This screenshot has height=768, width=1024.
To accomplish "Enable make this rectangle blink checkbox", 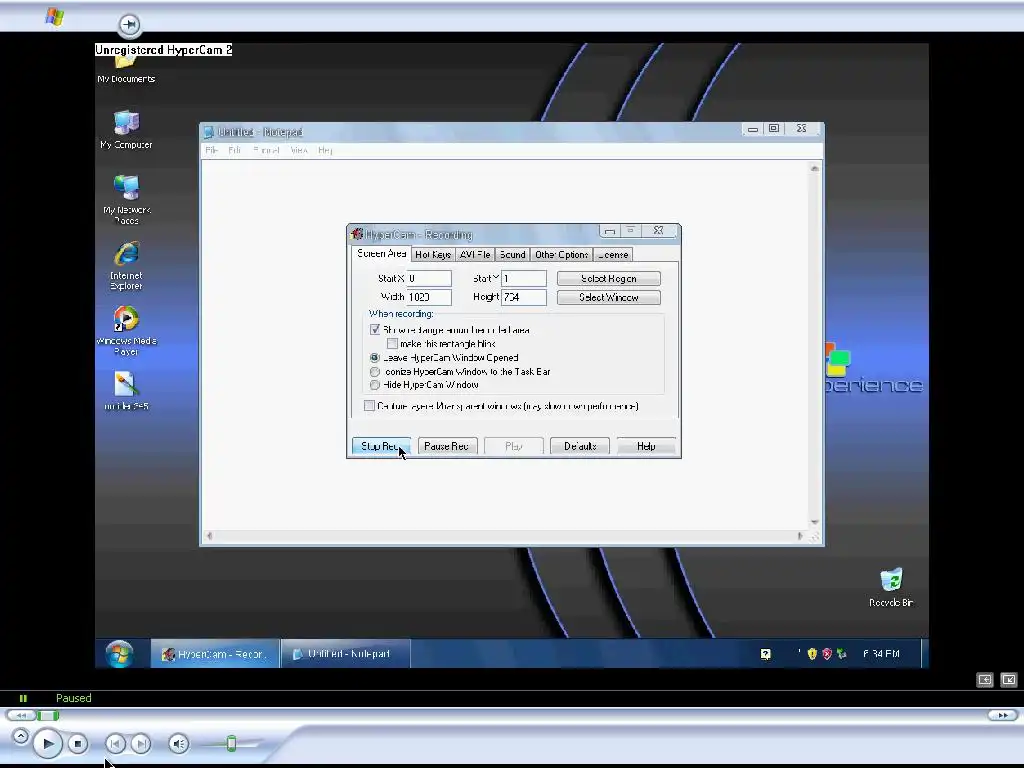I will point(392,344).
